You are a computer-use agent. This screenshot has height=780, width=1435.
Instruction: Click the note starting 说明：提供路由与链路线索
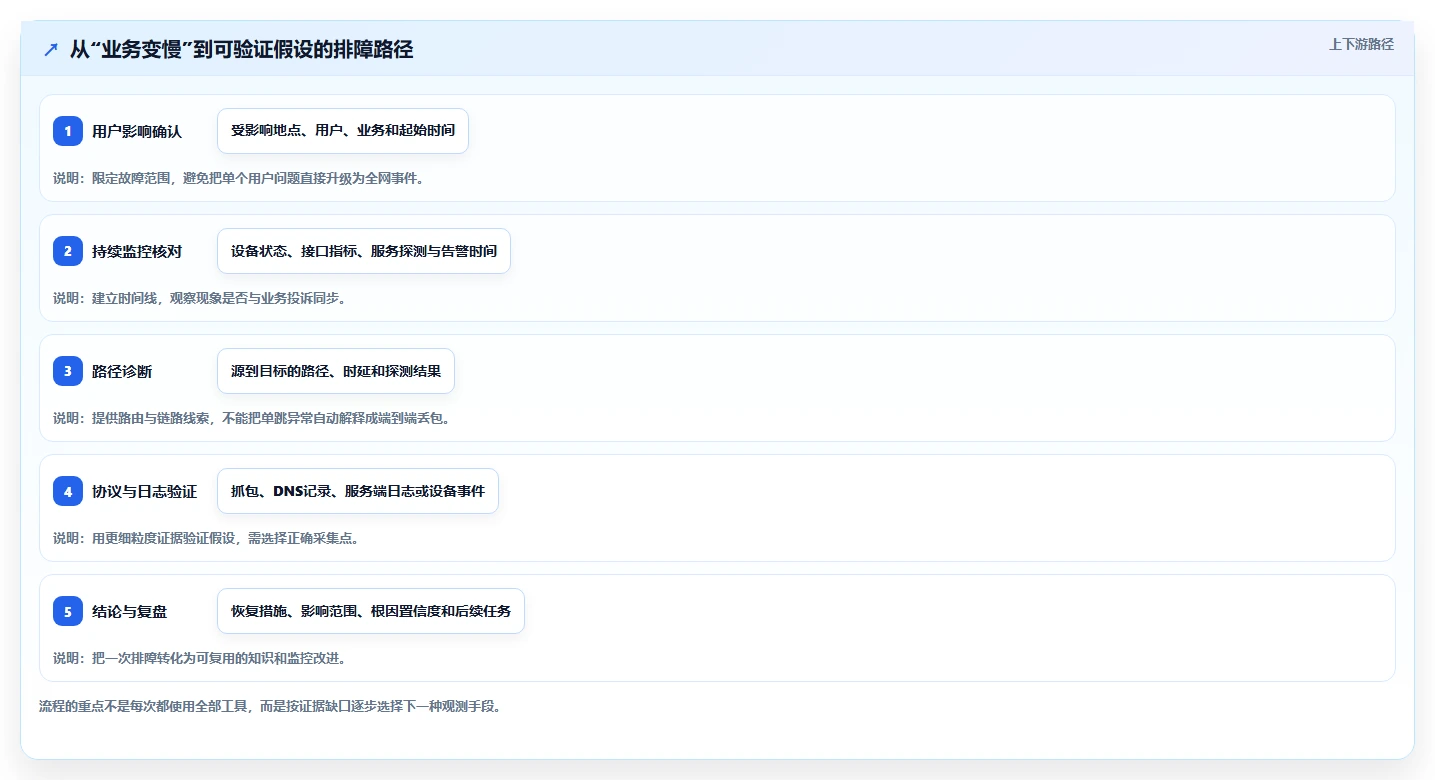point(252,418)
